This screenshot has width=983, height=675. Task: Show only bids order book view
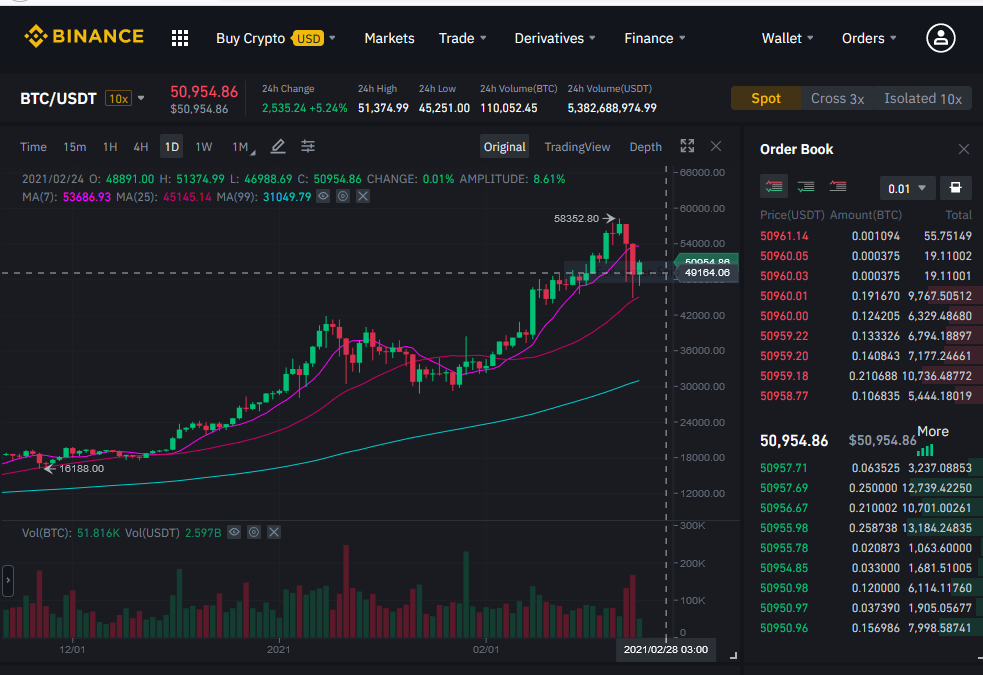pyautogui.click(x=806, y=187)
